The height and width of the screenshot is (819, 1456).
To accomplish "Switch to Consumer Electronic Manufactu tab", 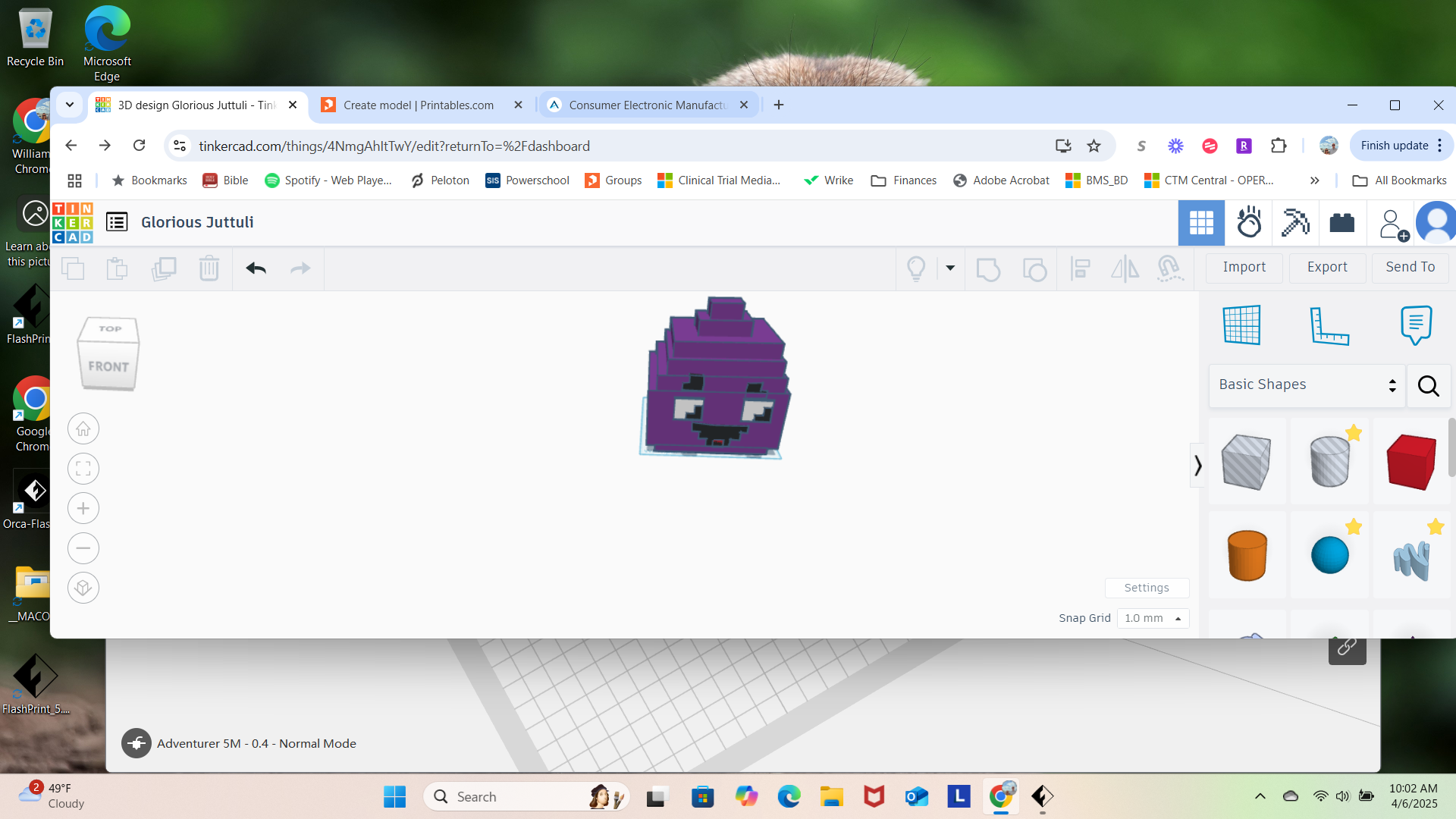I will [x=648, y=105].
